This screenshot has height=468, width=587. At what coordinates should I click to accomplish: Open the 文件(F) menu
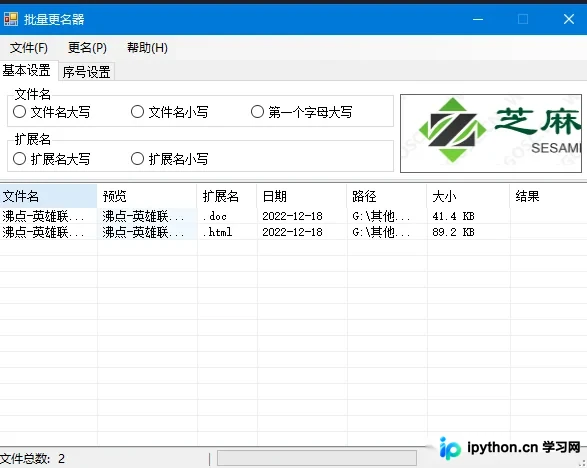point(29,48)
